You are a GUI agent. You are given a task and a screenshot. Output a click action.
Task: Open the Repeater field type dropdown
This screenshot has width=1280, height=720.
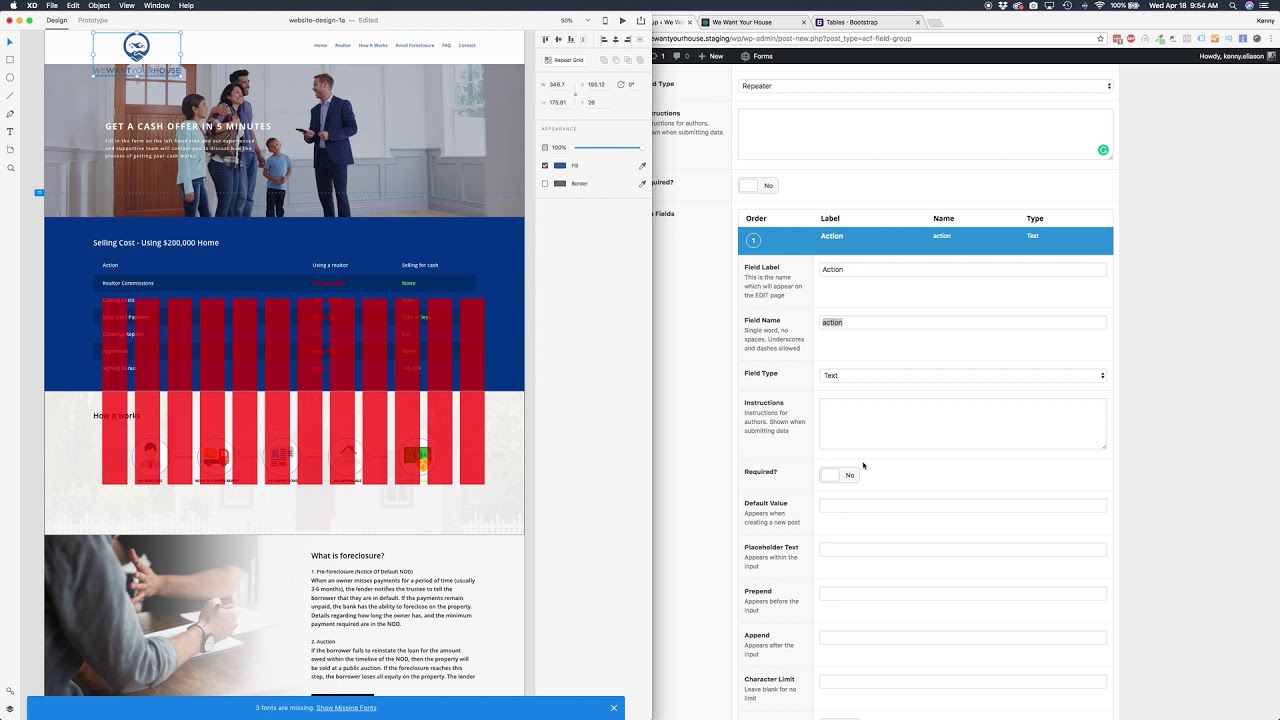pyautogui.click(x=925, y=86)
